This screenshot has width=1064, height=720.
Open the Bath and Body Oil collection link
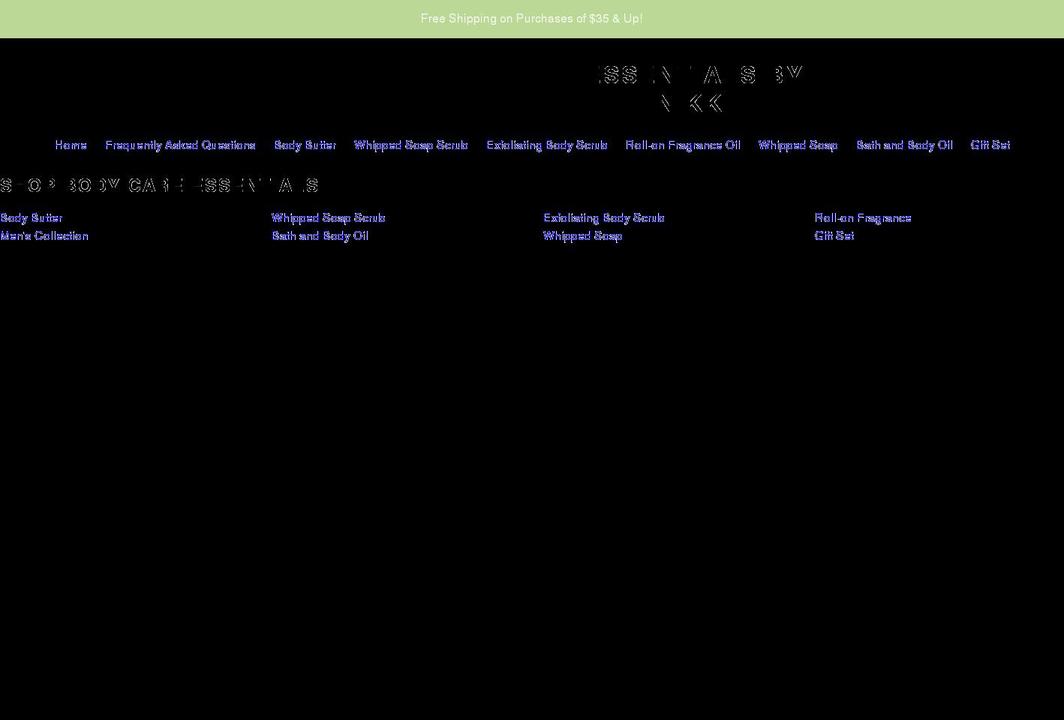point(319,236)
